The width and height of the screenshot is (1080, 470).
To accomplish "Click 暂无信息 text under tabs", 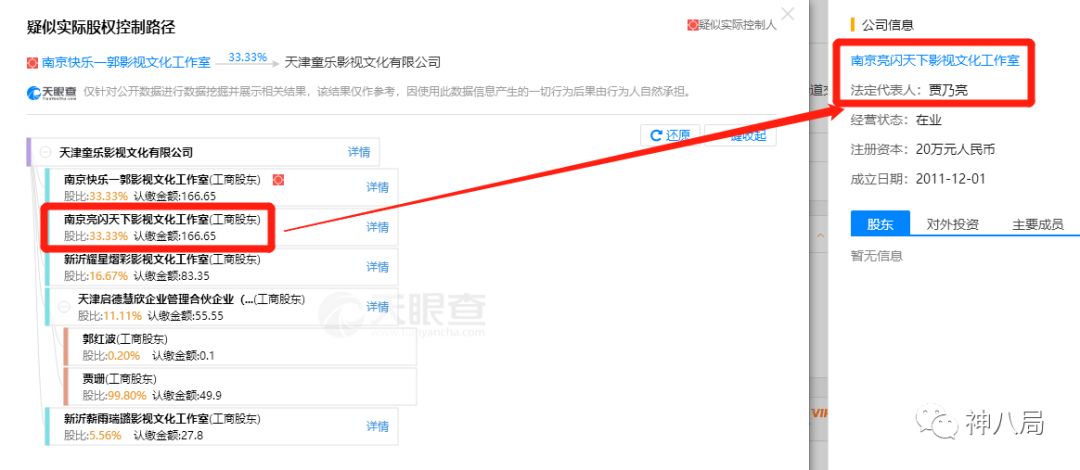I will (877, 256).
